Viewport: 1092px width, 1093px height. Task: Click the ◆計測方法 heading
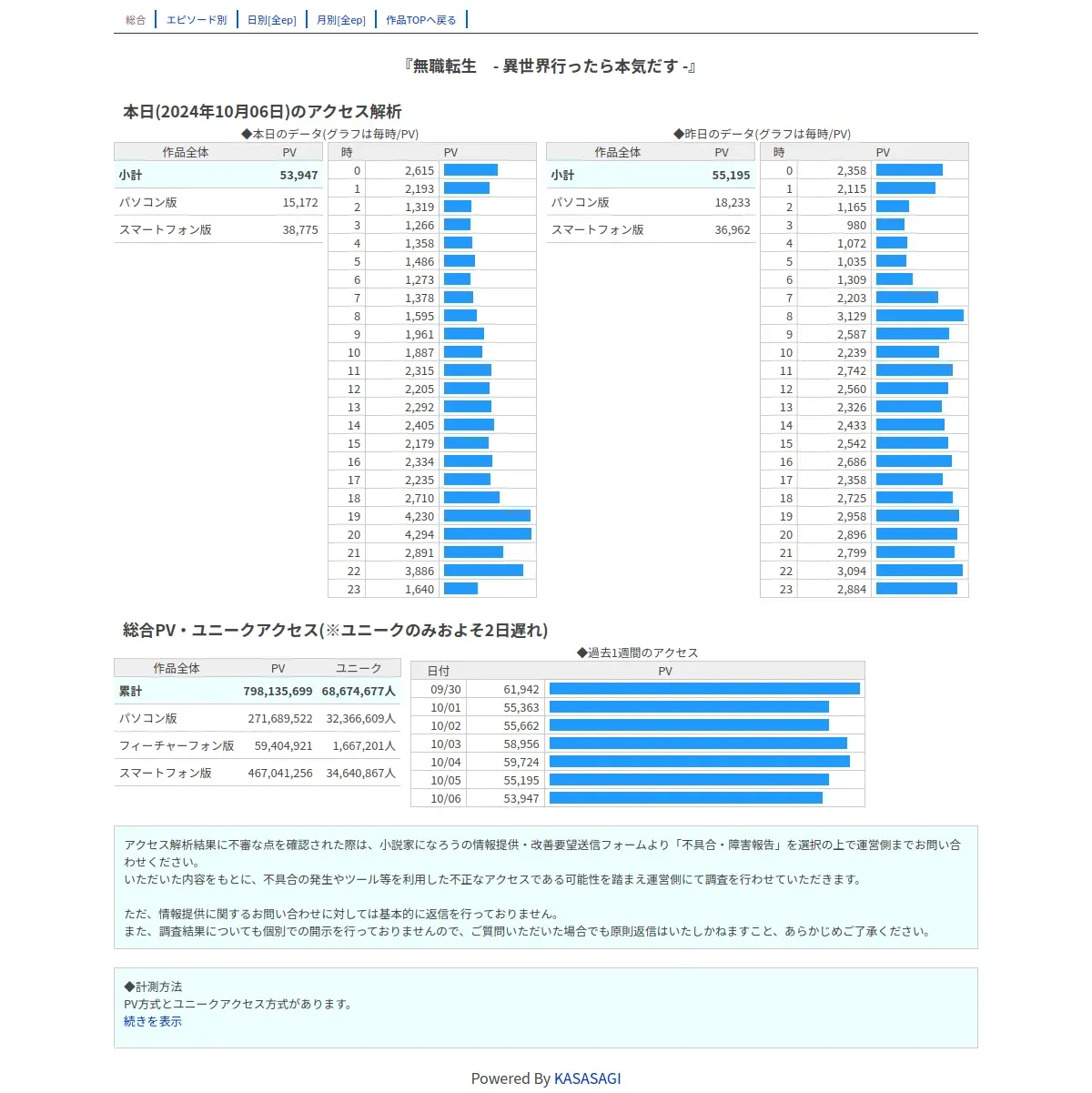click(153, 987)
